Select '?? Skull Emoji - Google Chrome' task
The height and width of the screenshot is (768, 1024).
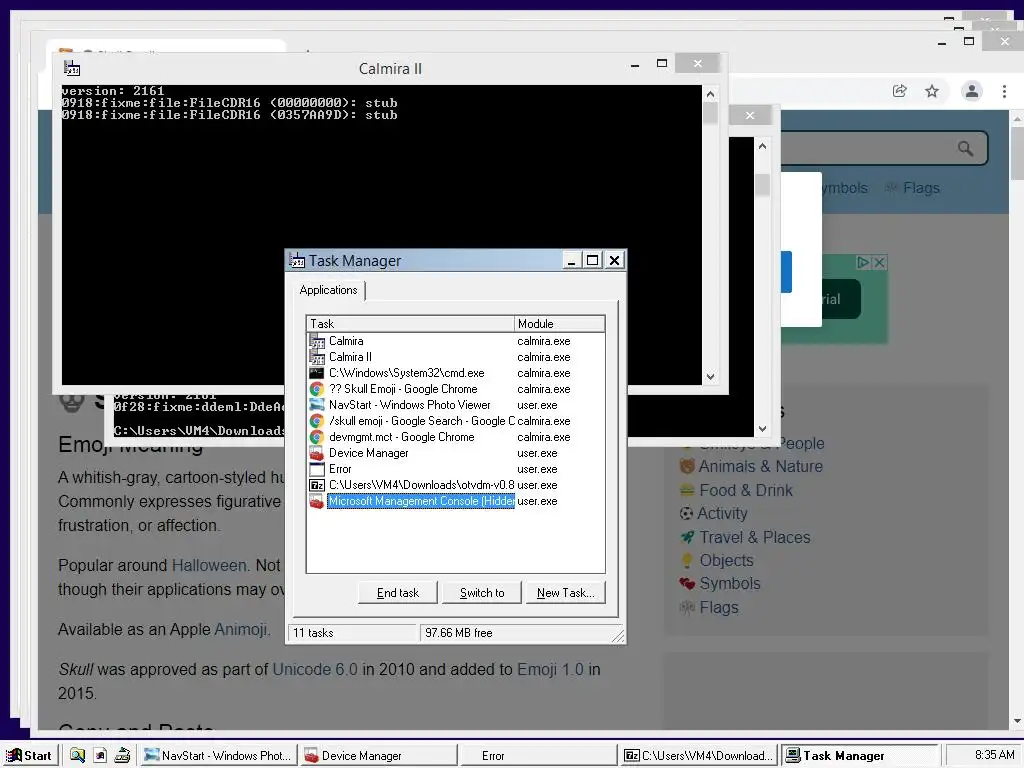(403, 389)
